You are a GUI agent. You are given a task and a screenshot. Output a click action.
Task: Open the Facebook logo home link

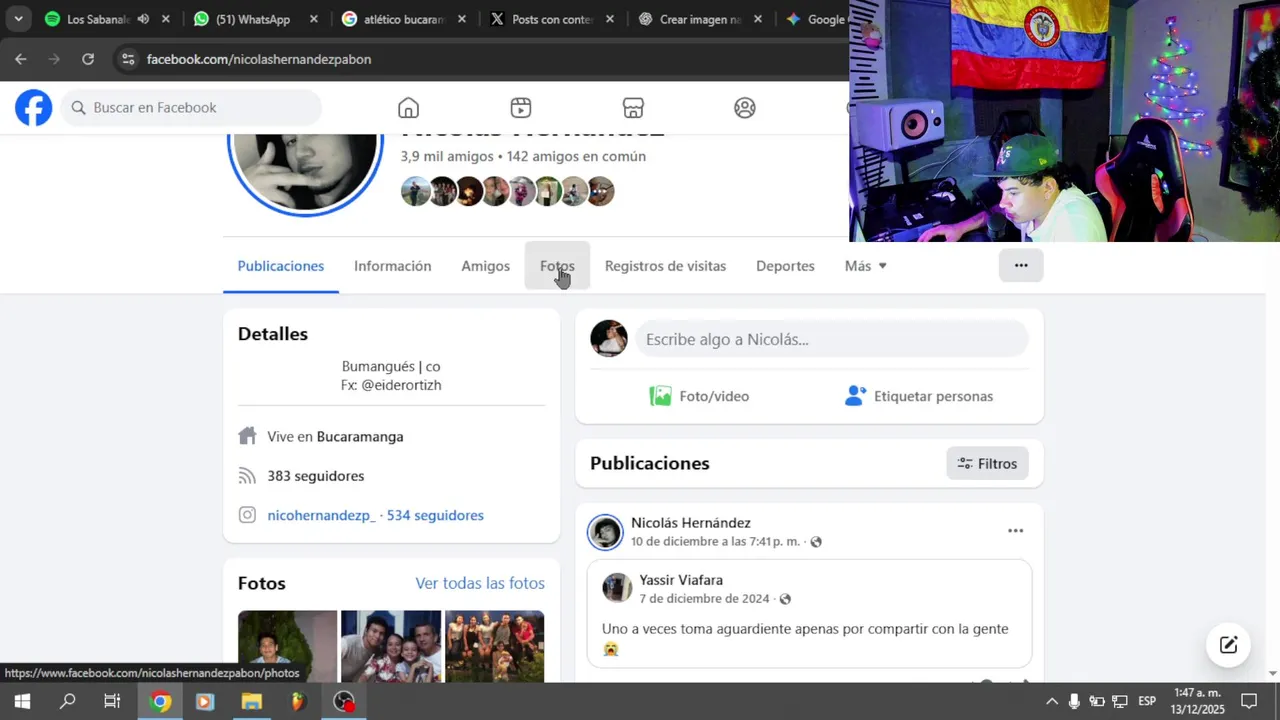click(x=33, y=108)
